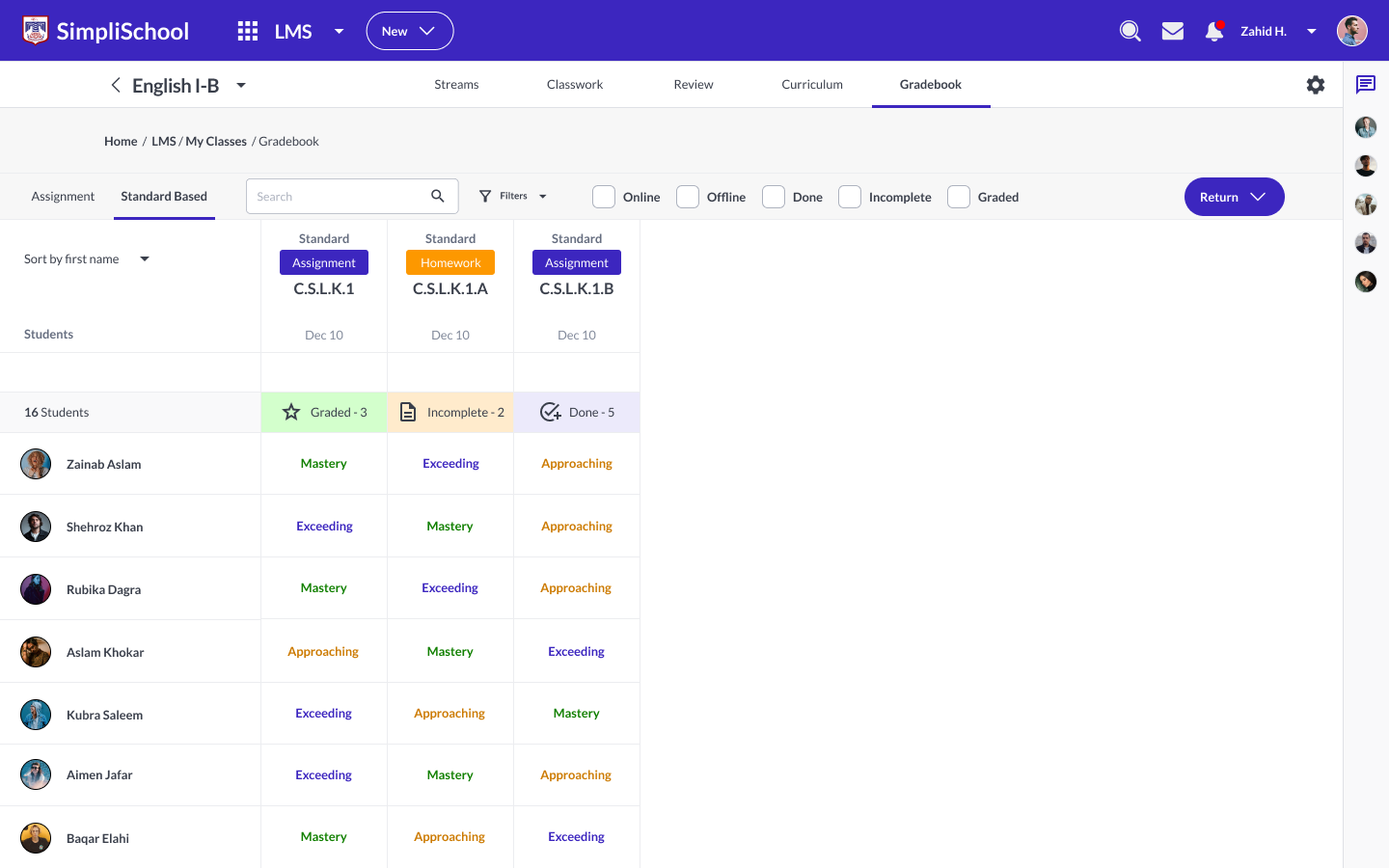Image resolution: width=1389 pixels, height=868 pixels.
Task: Enable the Offline checkbox
Action: coord(688,197)
